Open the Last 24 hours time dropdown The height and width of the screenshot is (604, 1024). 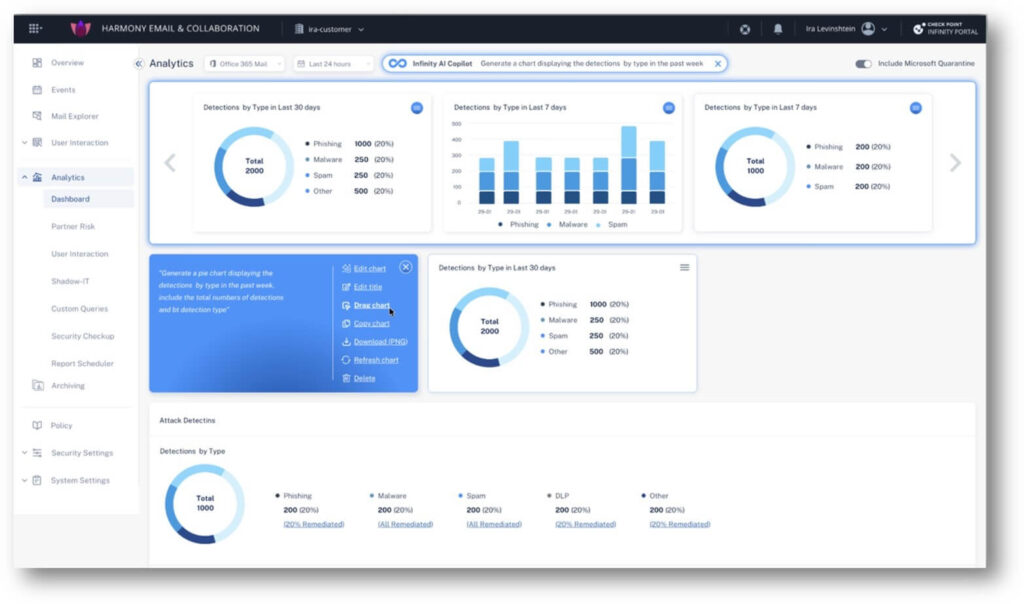tap(333, 63)
